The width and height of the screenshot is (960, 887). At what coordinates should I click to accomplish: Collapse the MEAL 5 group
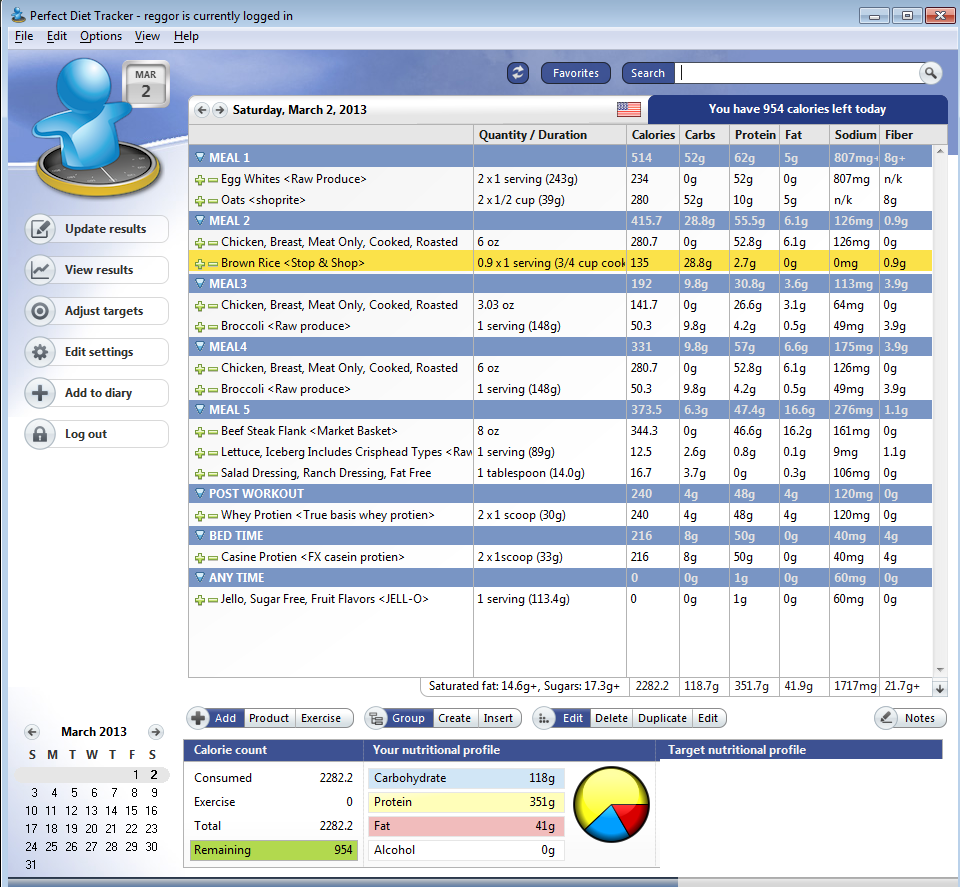point(200,410)
